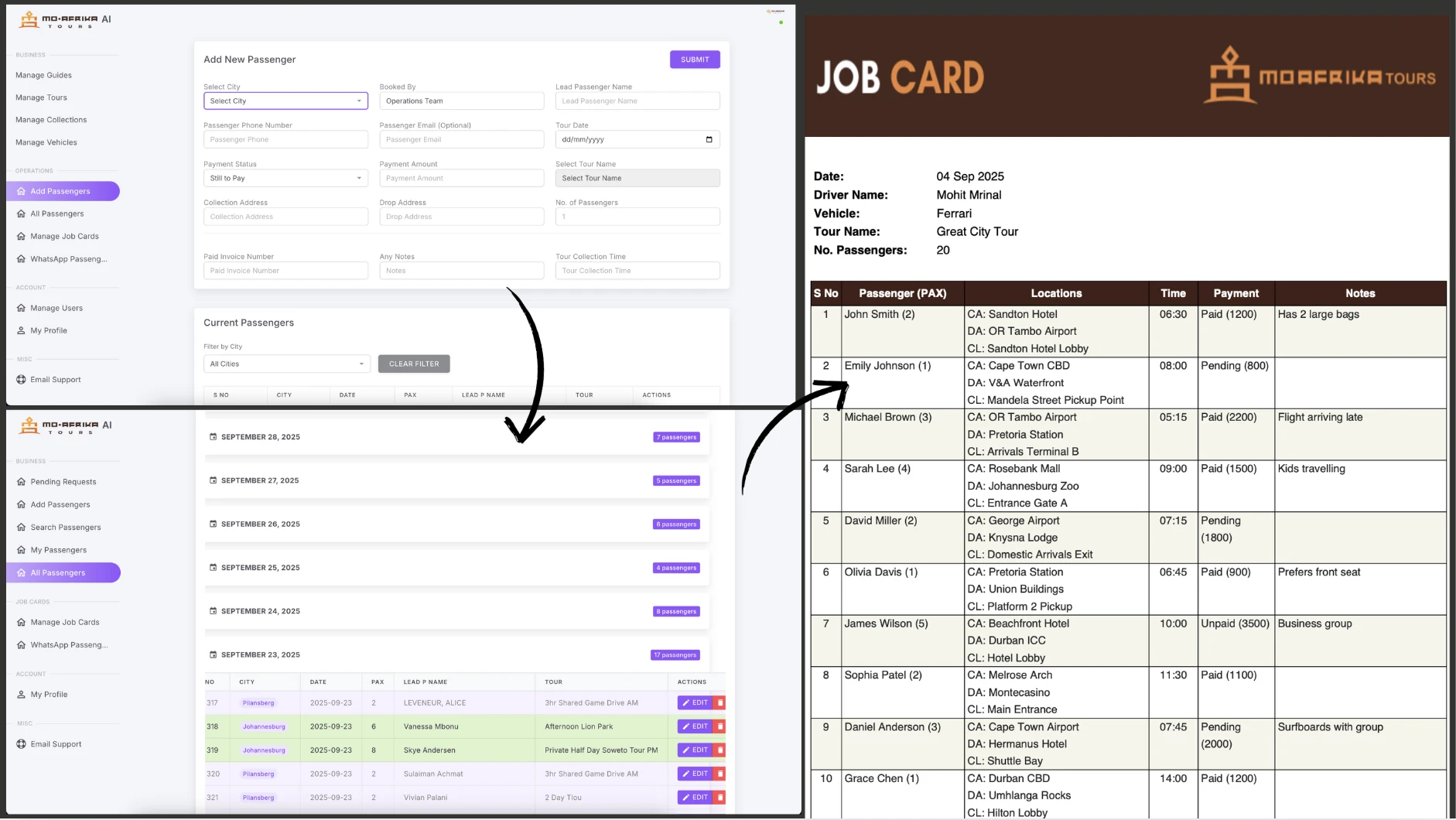This screenshot has height=820, width=1456.
Task: Click the Manage Users sidebar icon
Action: (21, 308)
